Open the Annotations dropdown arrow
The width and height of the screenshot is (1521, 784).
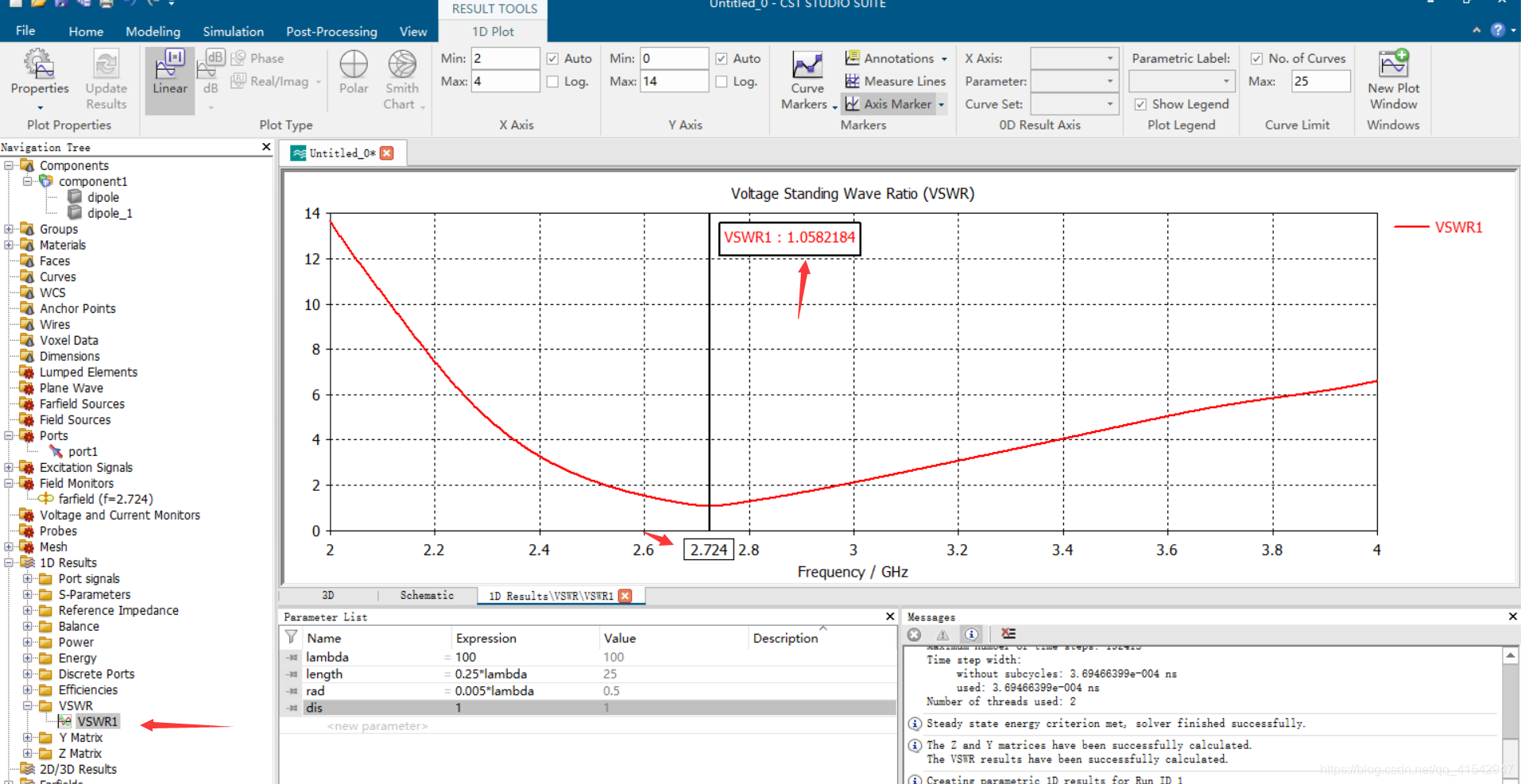pyautogui.click(x=944, y=59)
